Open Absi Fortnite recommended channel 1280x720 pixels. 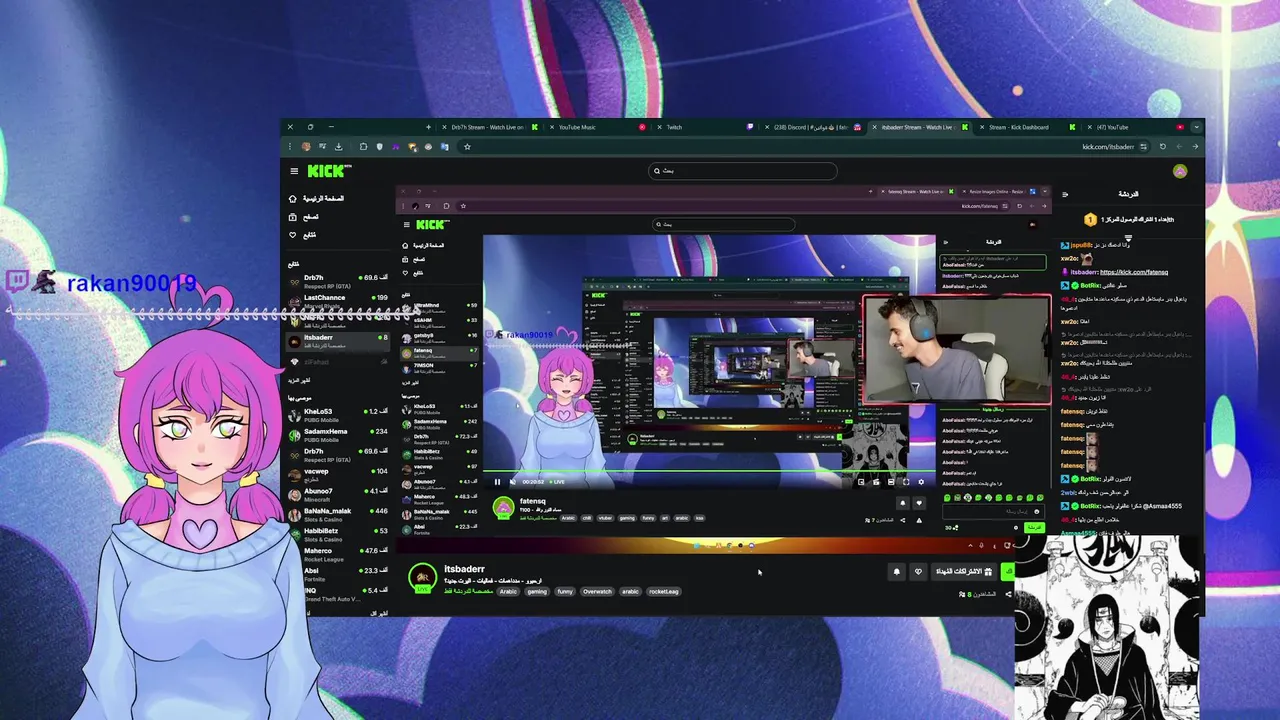point(339,574)
